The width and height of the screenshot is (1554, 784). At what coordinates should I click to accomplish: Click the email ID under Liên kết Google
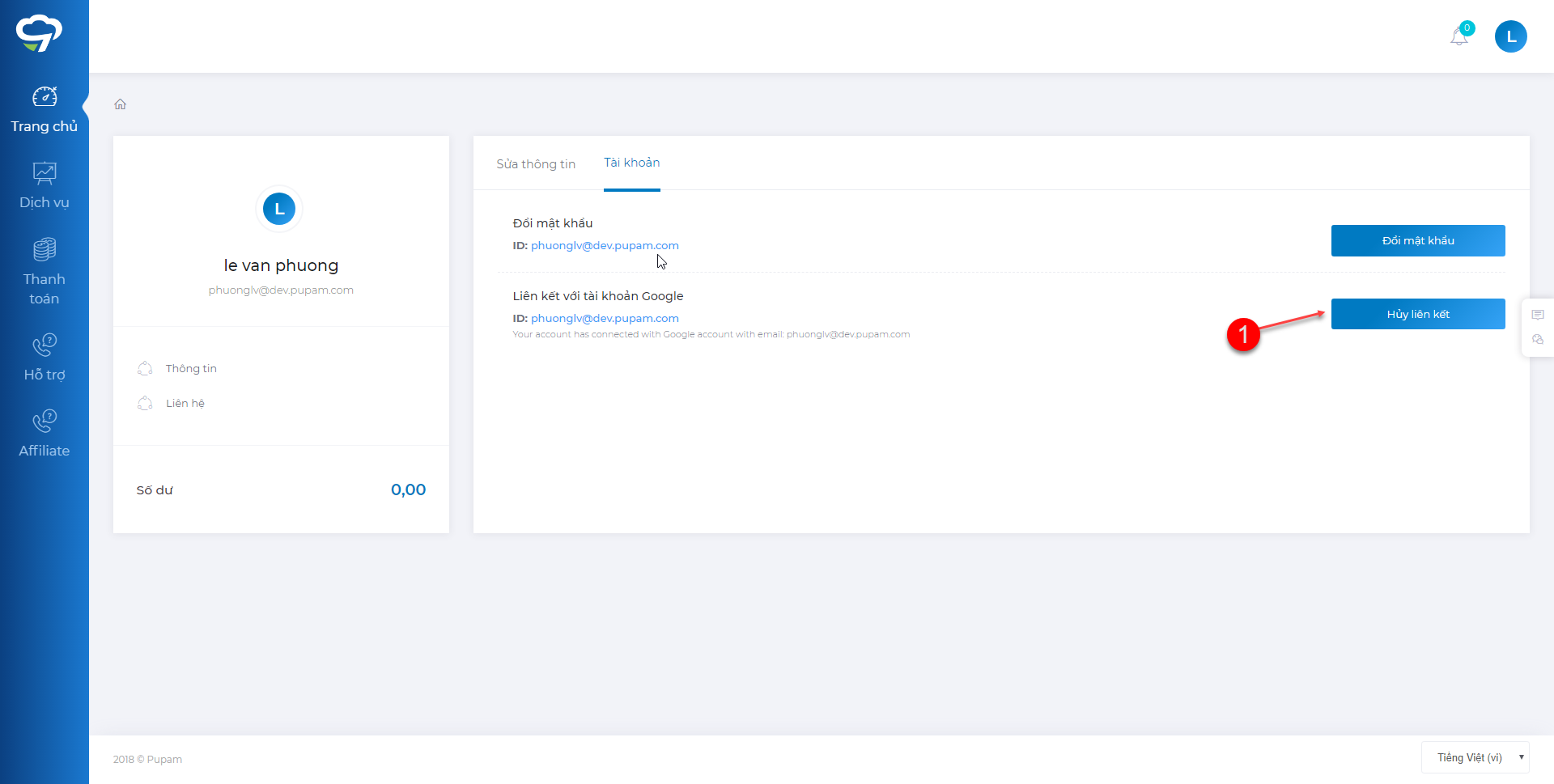pos(605,318)
